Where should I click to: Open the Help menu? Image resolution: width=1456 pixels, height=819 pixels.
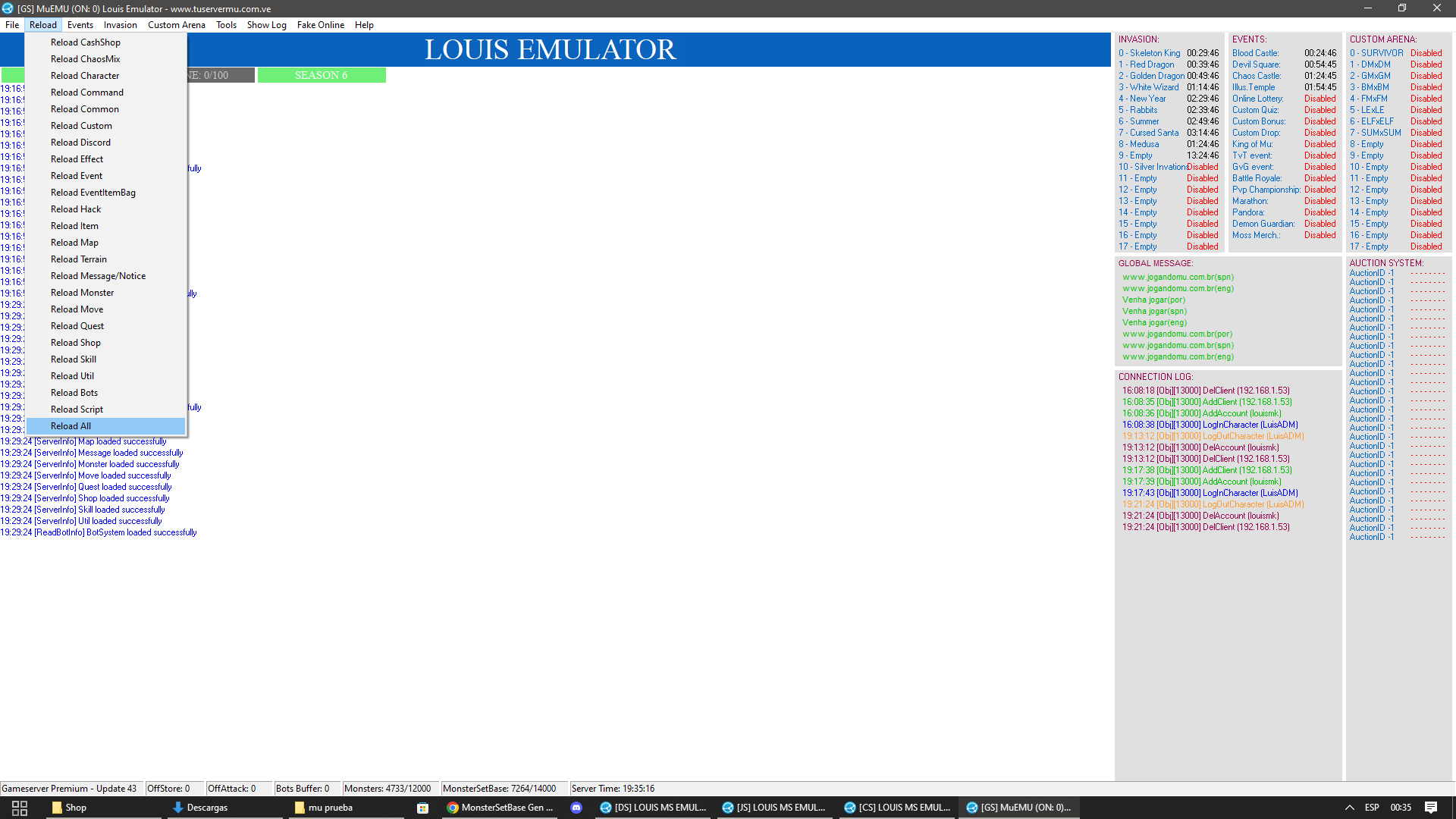[364, 25]
